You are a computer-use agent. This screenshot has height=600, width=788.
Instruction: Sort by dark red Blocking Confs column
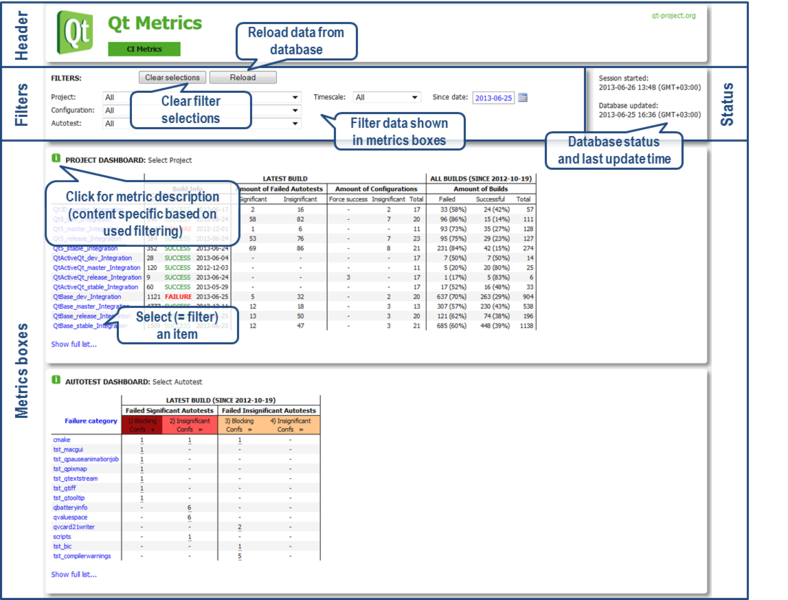[x=143, y=425]
